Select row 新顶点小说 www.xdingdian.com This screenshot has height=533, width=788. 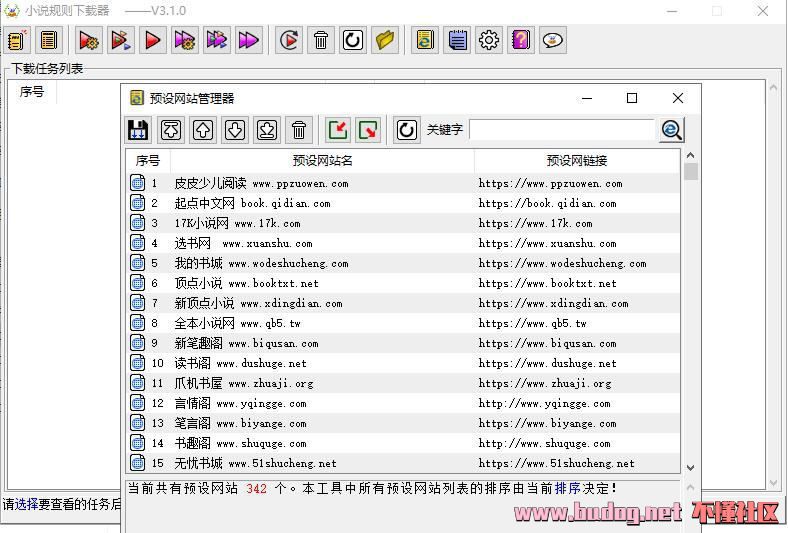[403, 303]
